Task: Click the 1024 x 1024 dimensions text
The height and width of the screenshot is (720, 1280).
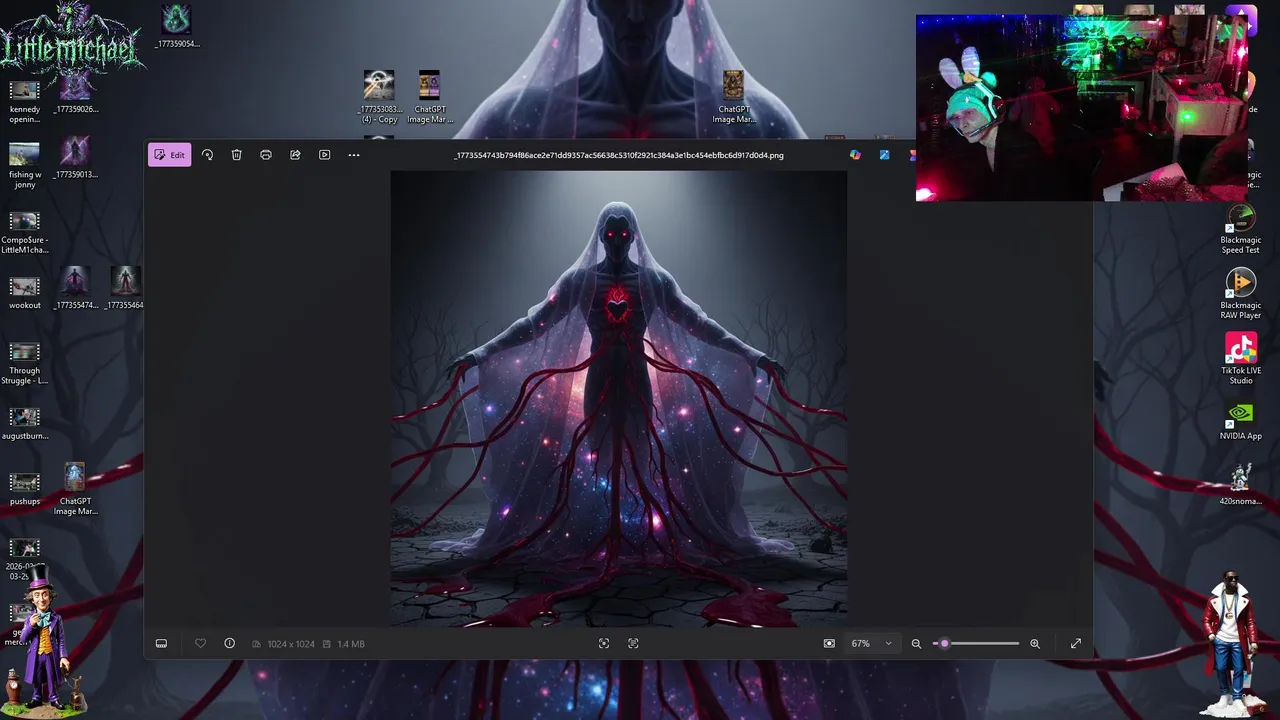Action: coord(291,644)
